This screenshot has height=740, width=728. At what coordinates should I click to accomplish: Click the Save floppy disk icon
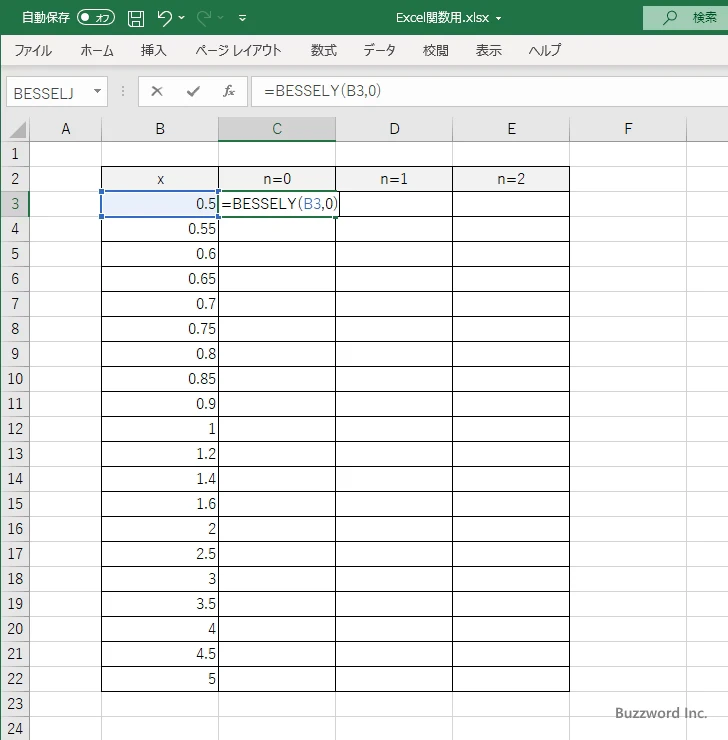136,17
